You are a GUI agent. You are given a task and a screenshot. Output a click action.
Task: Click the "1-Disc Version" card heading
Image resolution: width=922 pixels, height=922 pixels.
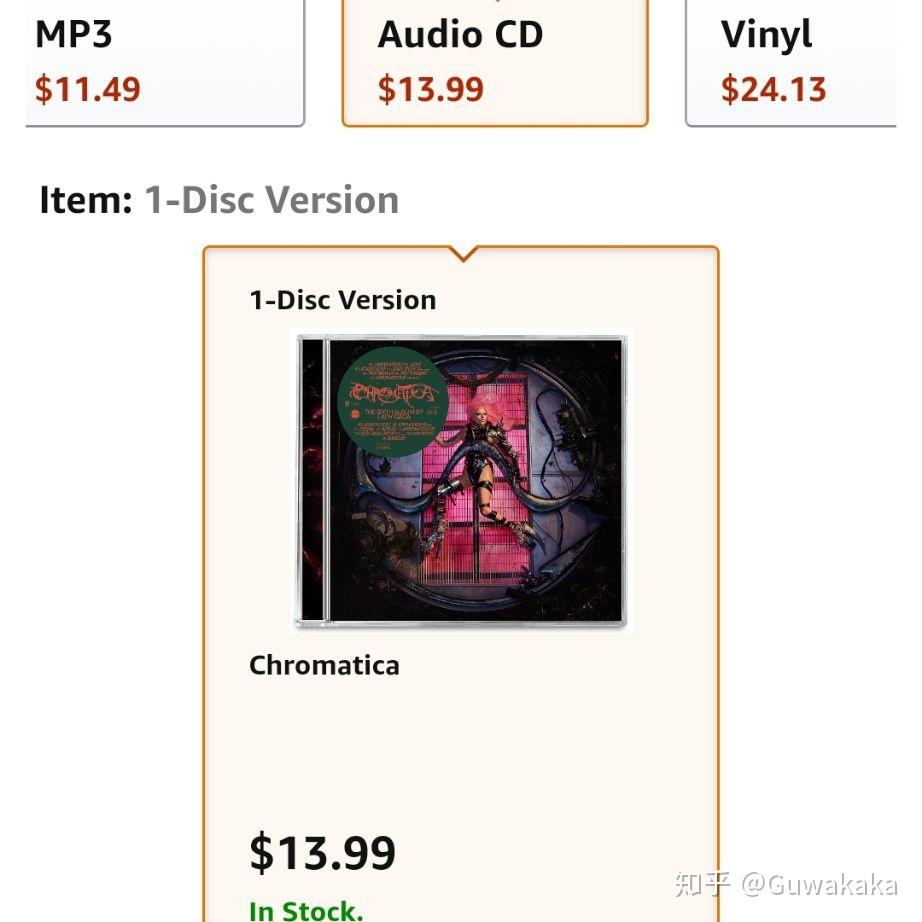343,300
